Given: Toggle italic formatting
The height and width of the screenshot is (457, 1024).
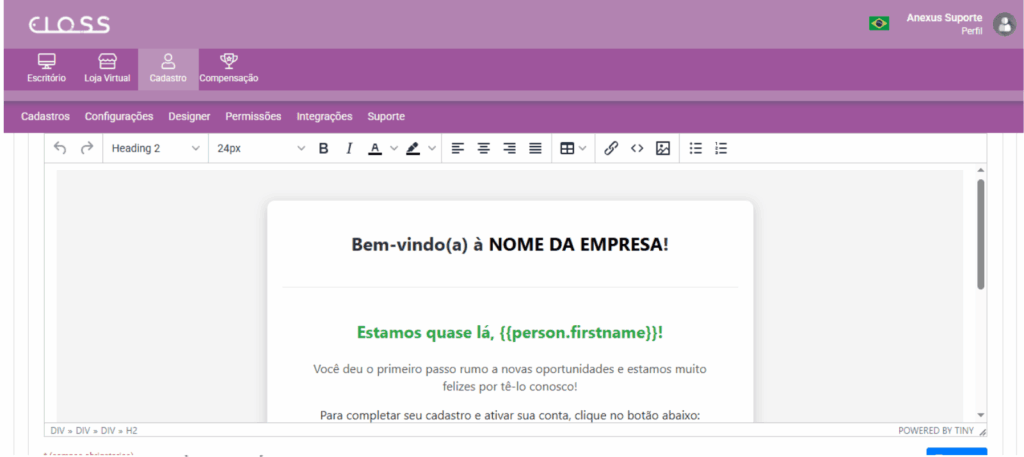Looking at the screenshot, I should coord(349,148).
